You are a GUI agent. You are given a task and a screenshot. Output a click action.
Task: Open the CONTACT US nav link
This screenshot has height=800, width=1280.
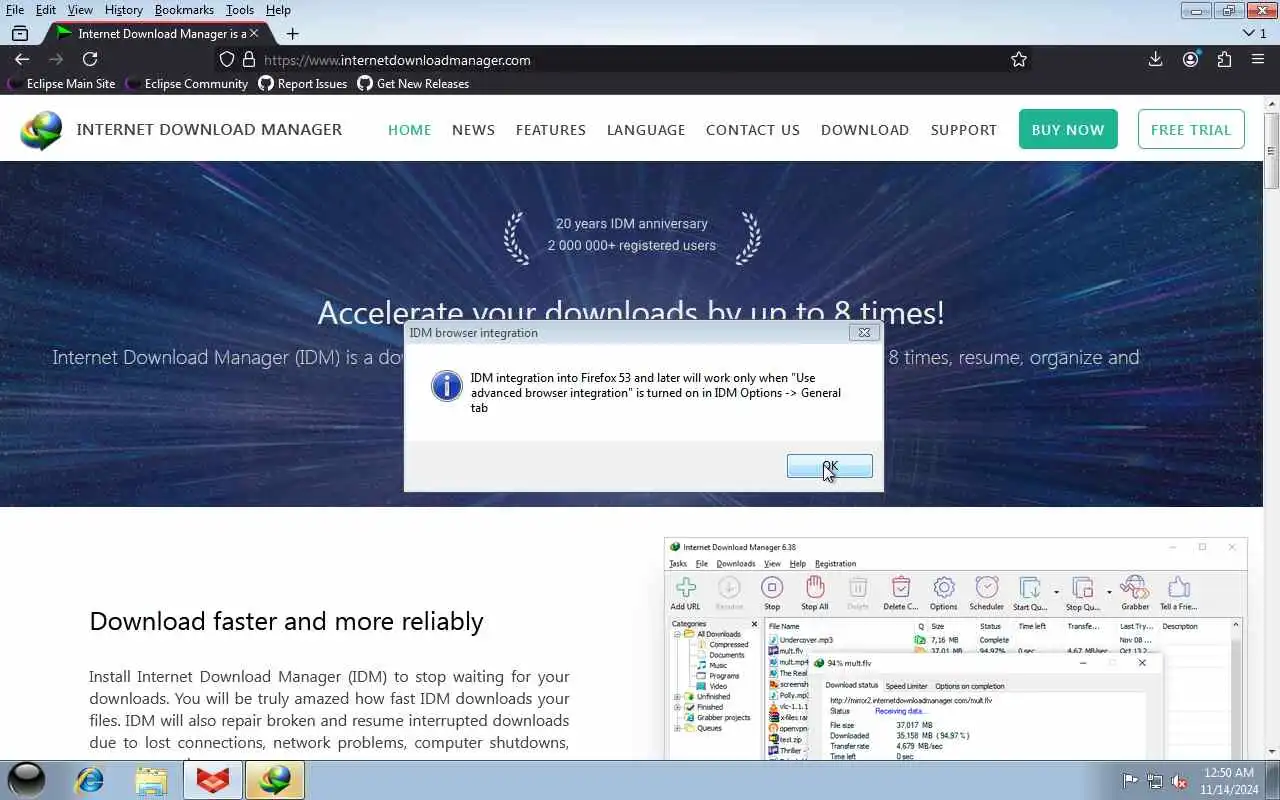[x=753, y=130]
